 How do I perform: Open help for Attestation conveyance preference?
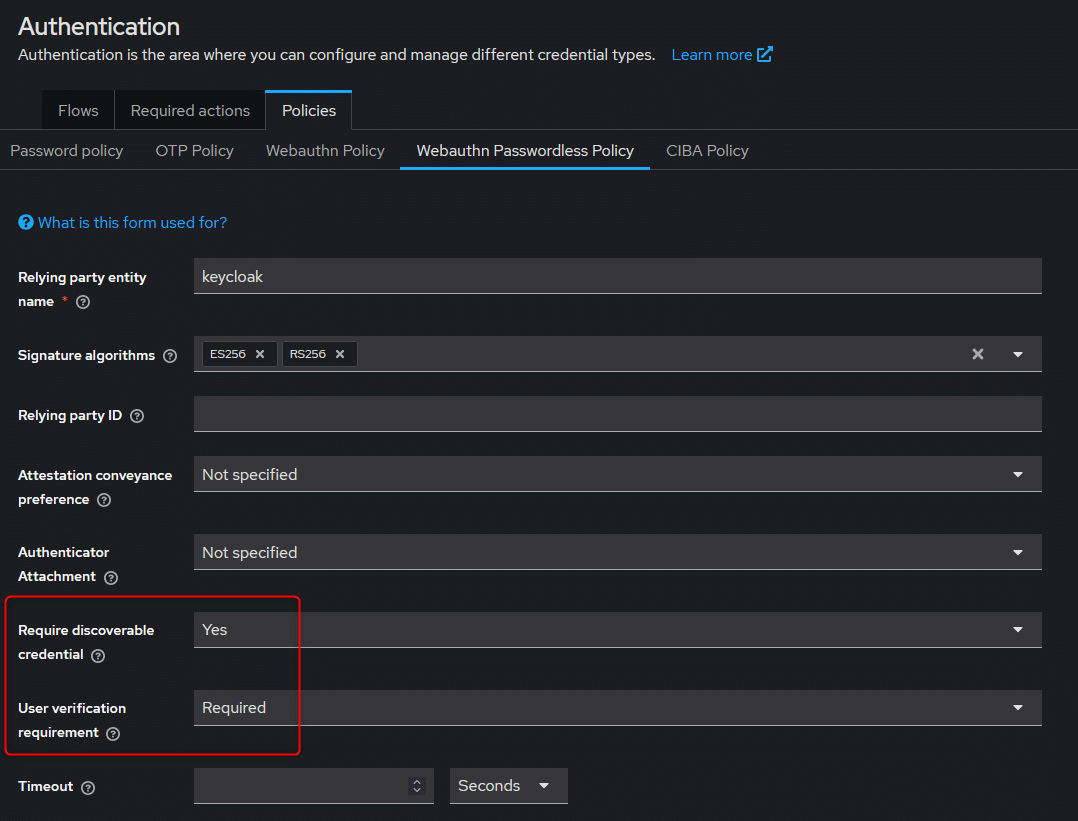tap(104, 500)
